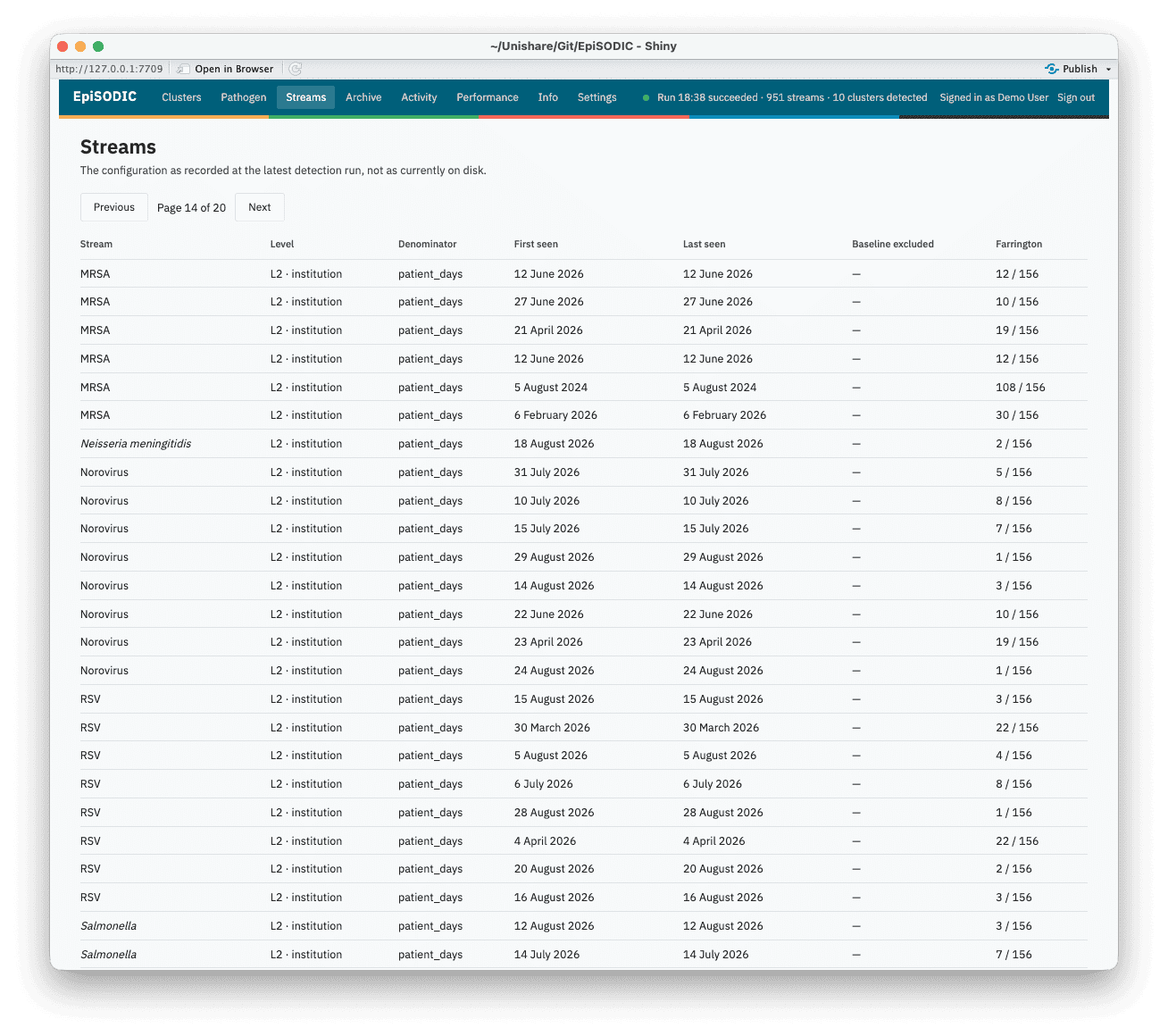Open the Activity tab

(419, 97)
